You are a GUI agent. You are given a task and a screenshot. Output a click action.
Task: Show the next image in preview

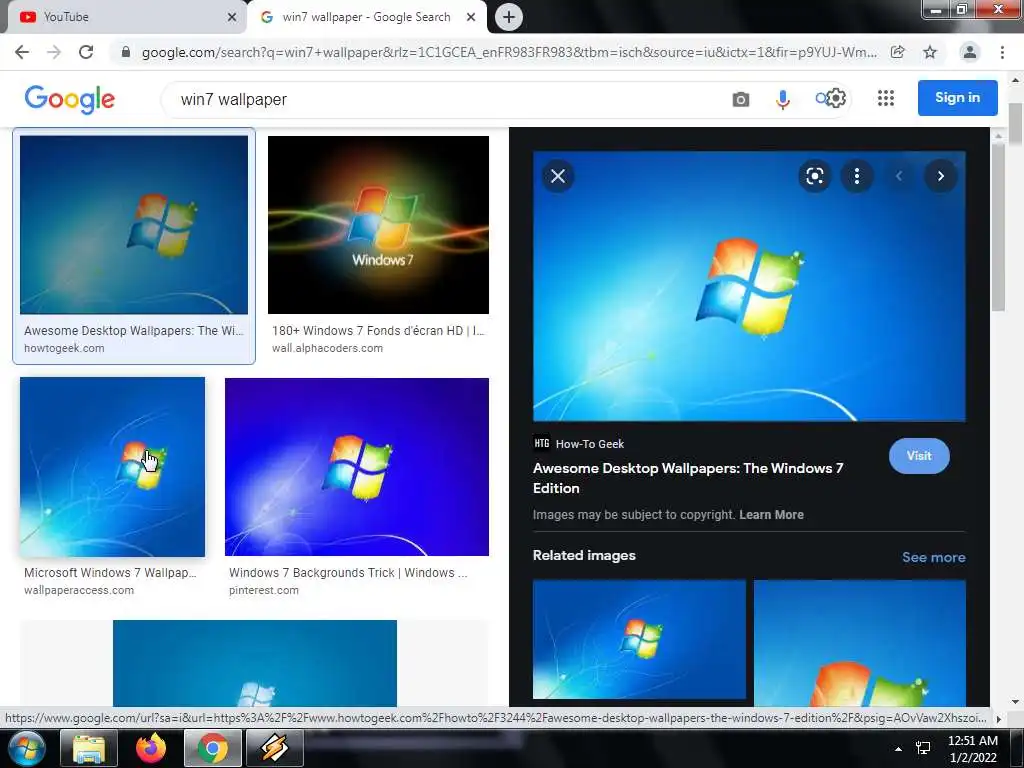(x=940, y=176)
